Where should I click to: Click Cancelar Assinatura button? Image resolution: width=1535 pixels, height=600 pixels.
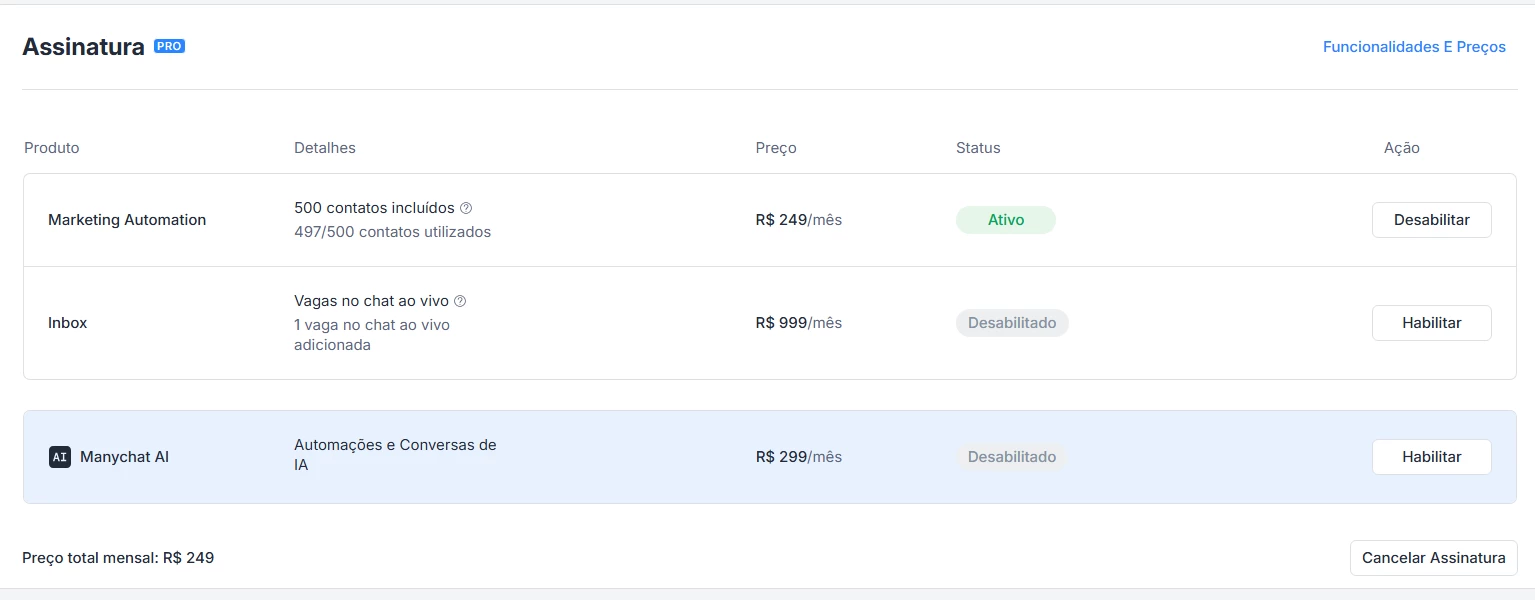[1433, 558]
